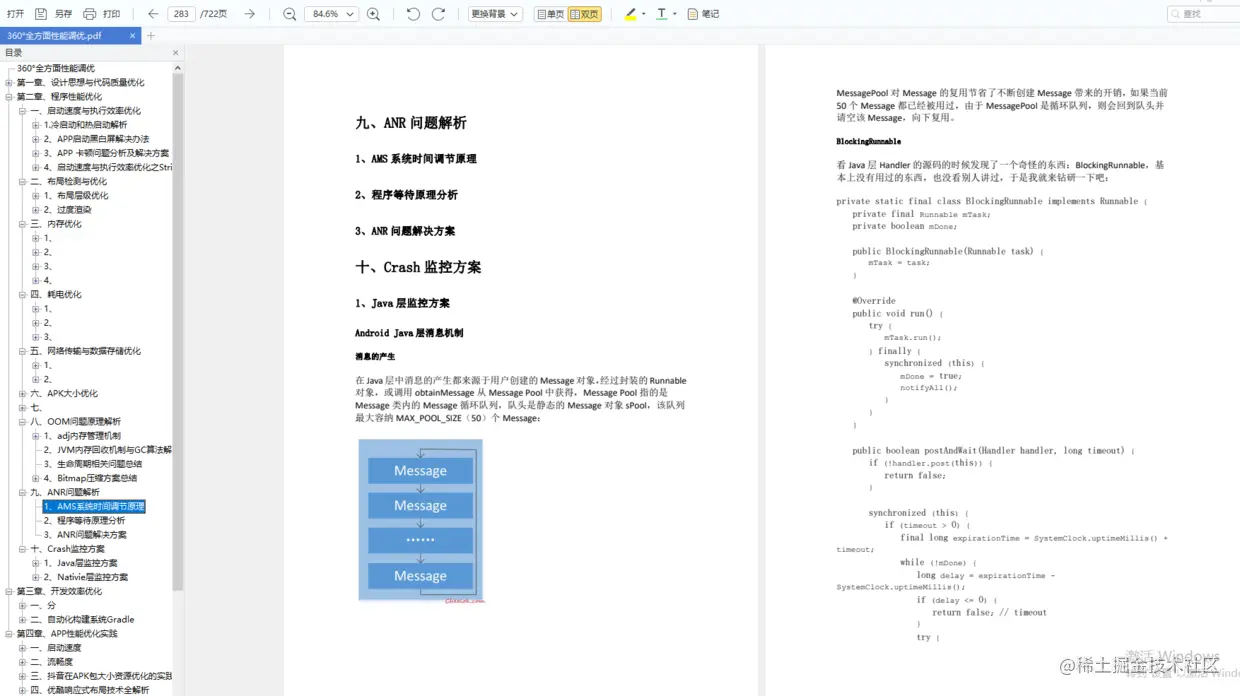Click the 打印 printer icon
Image resolution: width=1240 pixels, height=696 pixels.
pos(90,14)
